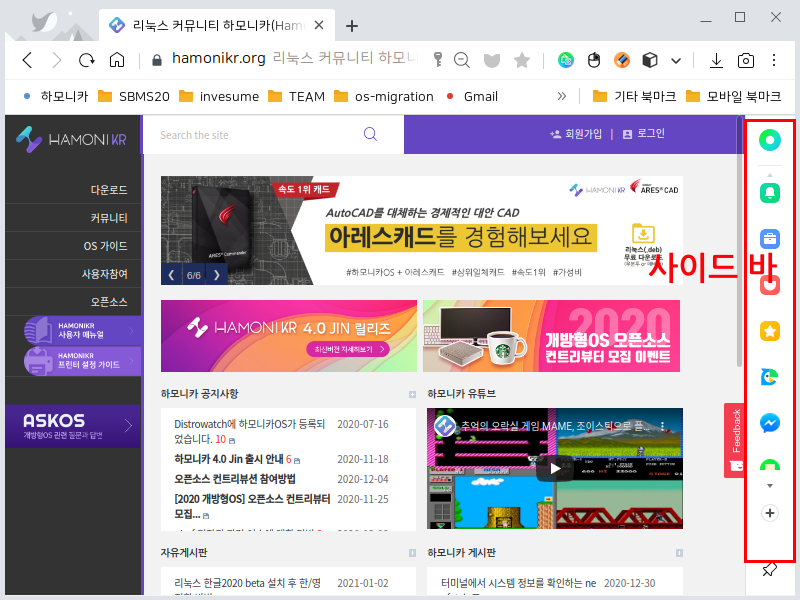Bookmark this page with the star icon
This screenshot has height=600, width=800.
coord(521,60)
